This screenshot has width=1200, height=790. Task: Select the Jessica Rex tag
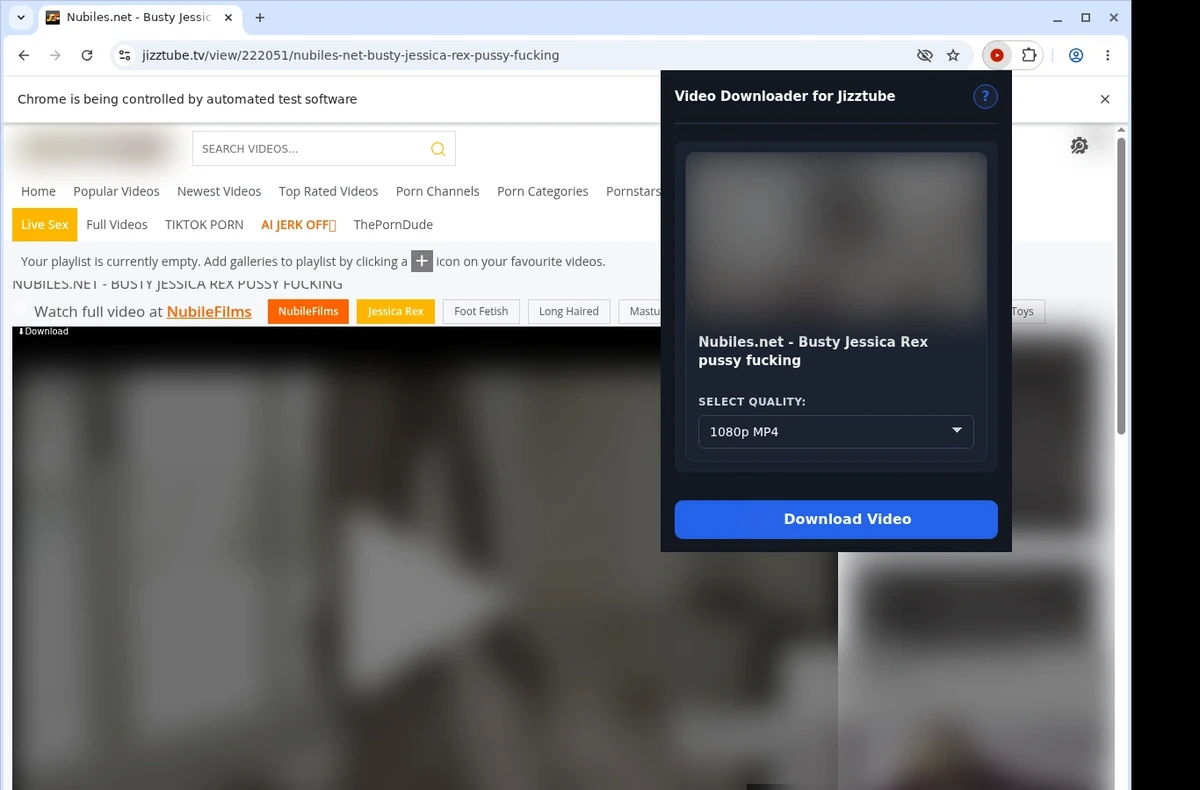[395, 311]
